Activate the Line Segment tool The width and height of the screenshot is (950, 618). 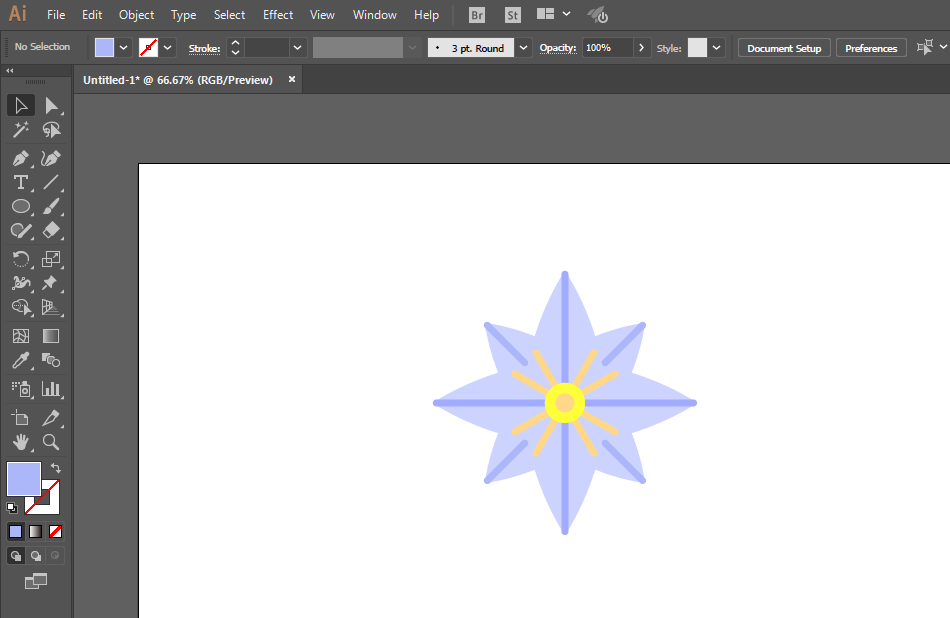(x=51, y=182)
